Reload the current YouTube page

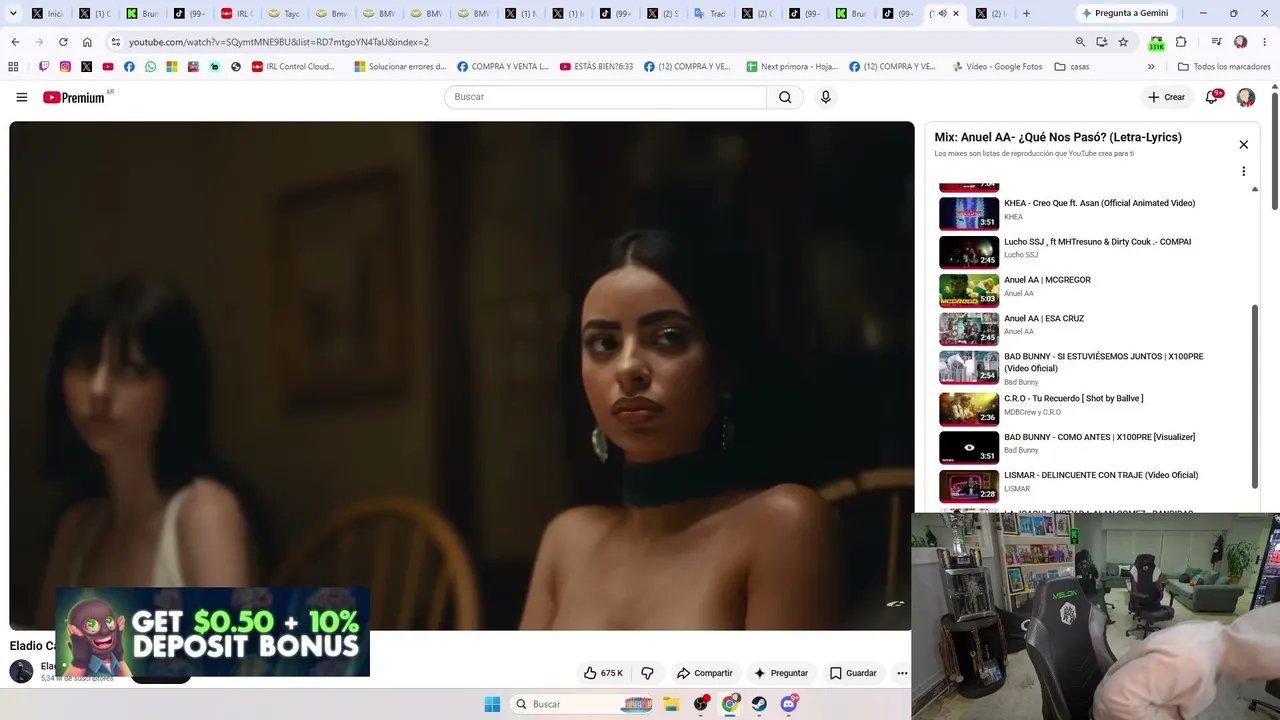click(x=63, y=42)
